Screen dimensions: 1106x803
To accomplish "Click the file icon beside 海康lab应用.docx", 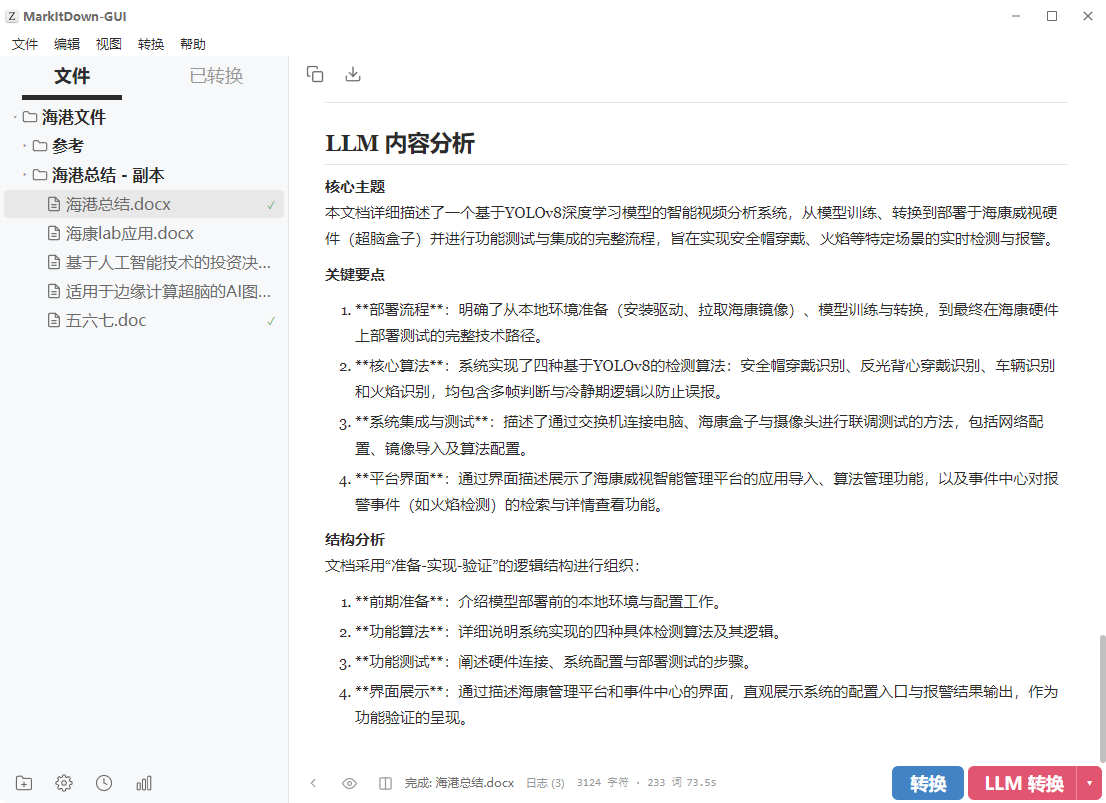I will [x=54, y=233].
